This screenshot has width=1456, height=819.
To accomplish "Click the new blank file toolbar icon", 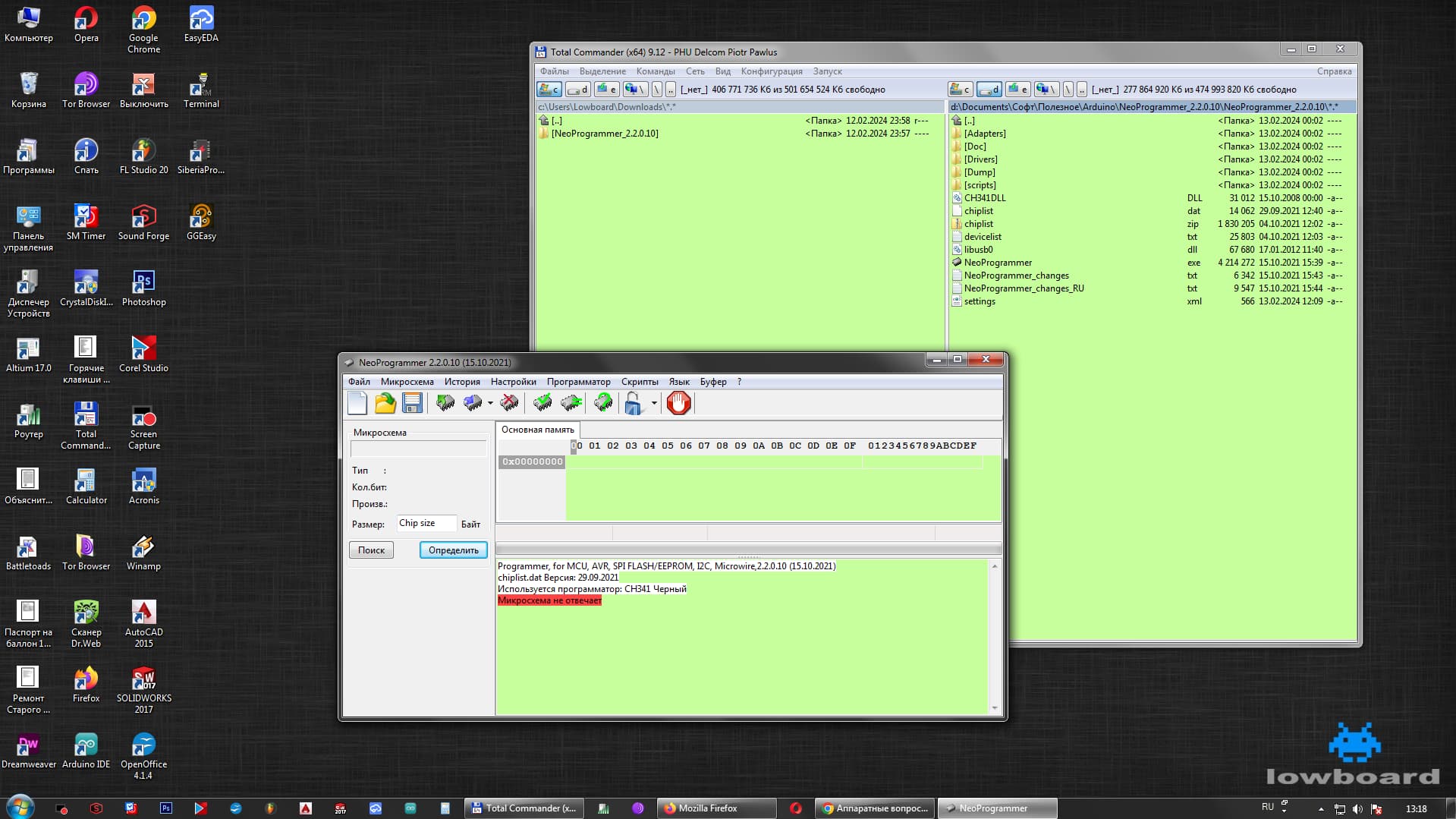I will (357, 403).
